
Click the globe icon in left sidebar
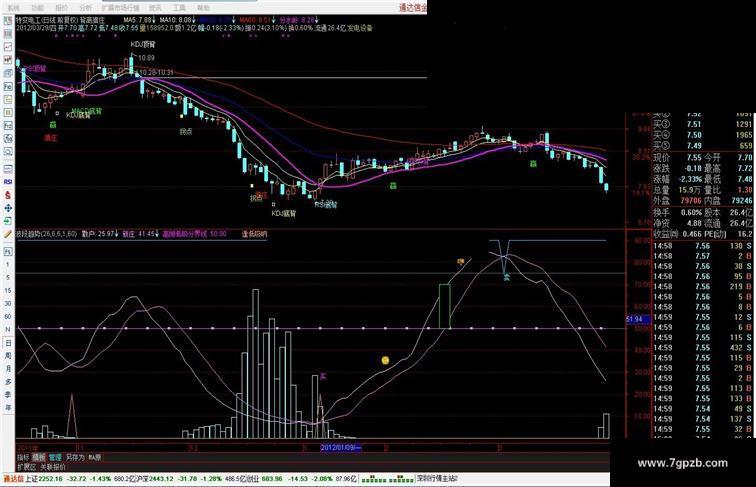coord(8,138)
